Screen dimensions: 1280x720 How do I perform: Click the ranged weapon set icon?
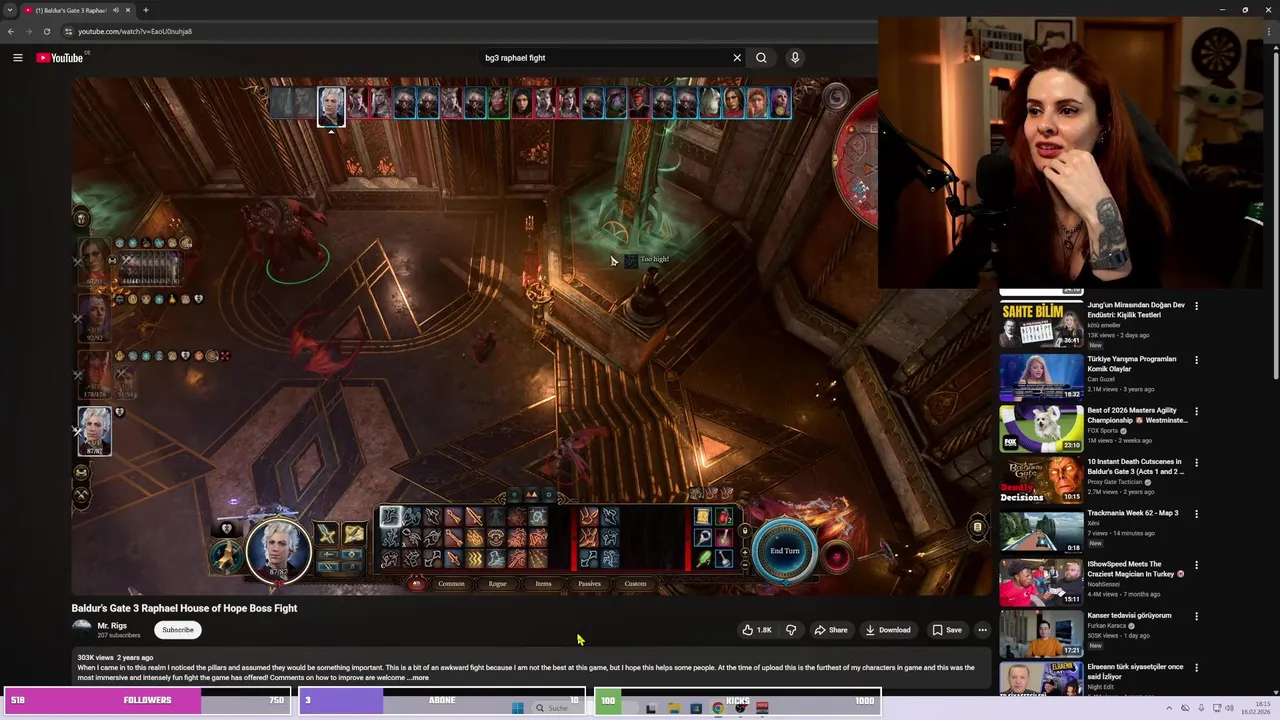(x=354, y=535)
